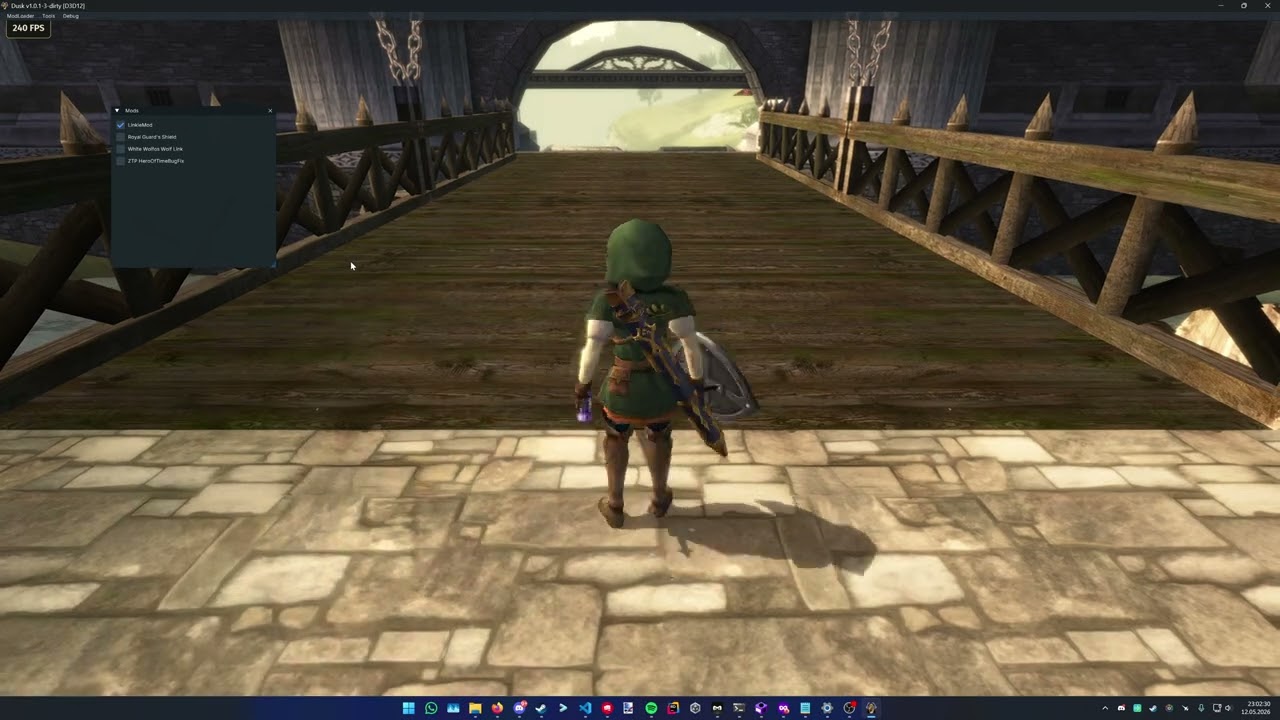Open Spotify from the taskbar
Screen dimensions: 1280x720
coord(651,708)
